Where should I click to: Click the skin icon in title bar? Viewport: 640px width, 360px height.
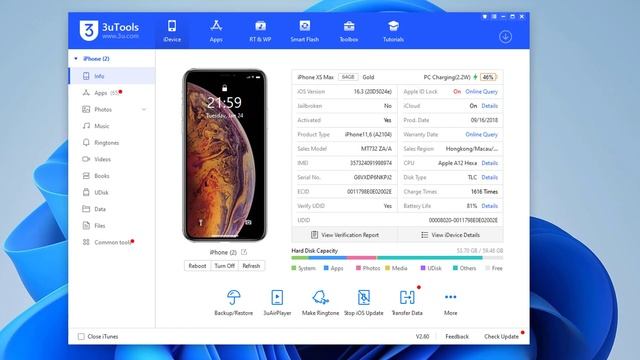484,17
